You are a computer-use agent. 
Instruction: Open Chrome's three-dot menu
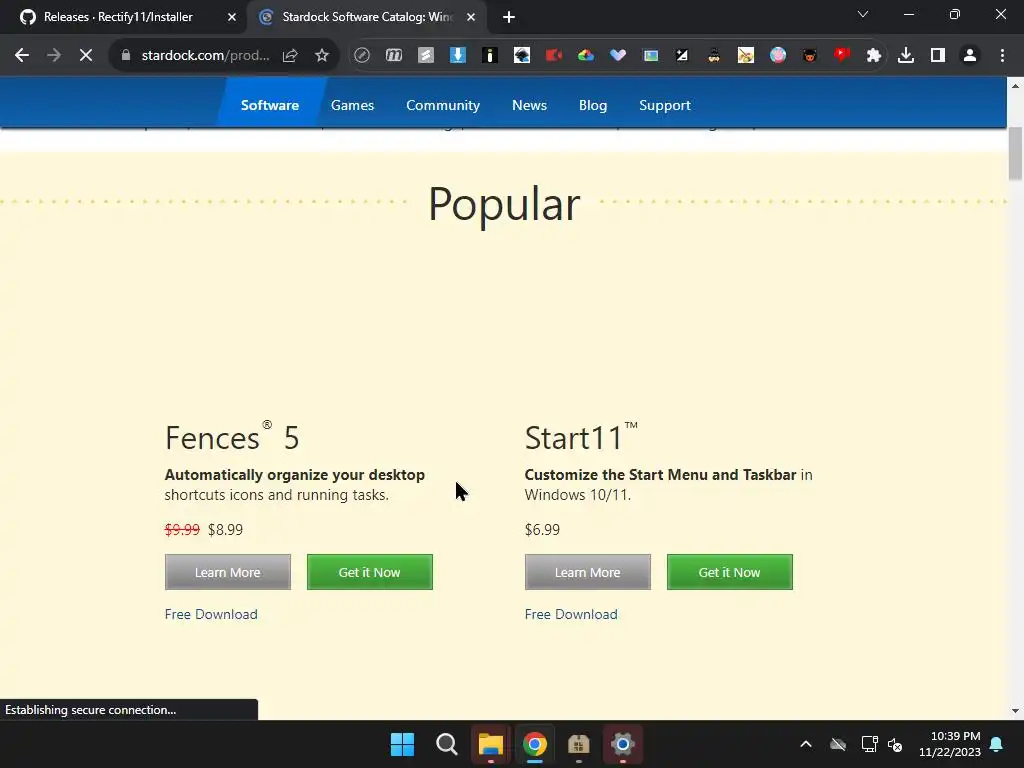[x=1002, y=56]
